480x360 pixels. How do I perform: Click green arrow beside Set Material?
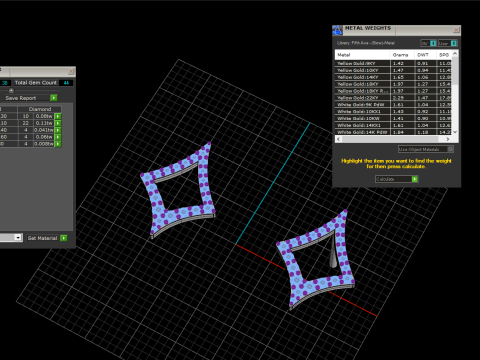click(64, 238)
